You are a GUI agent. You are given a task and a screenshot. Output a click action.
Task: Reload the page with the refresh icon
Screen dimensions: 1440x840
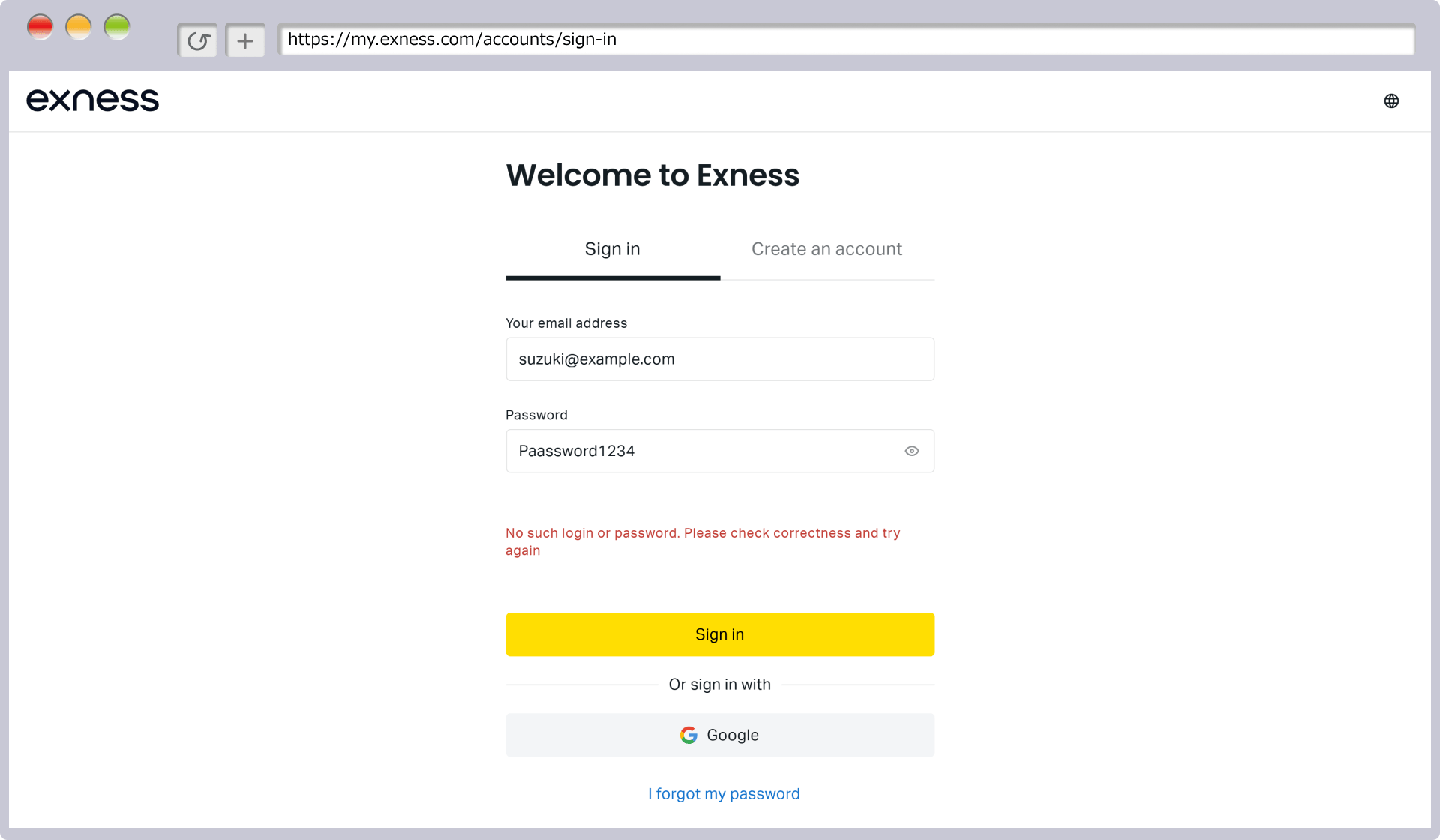click(x=198, y=40)
